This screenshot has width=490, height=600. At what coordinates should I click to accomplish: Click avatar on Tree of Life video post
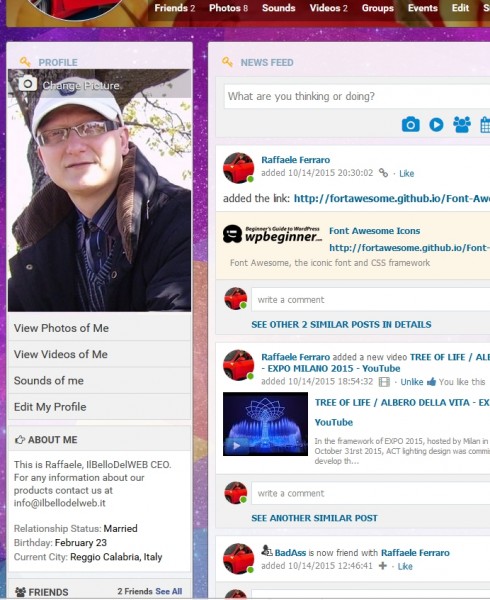coord(239,365)
